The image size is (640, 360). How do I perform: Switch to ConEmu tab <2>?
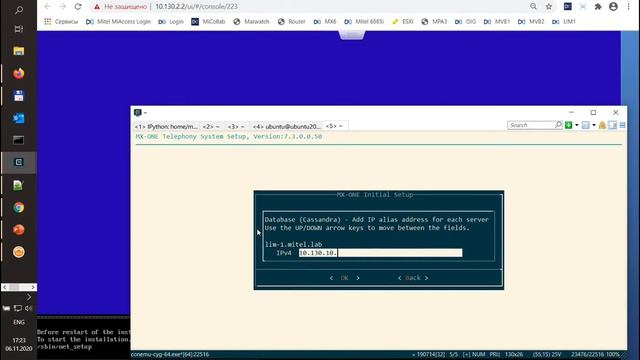pos(211,127)
